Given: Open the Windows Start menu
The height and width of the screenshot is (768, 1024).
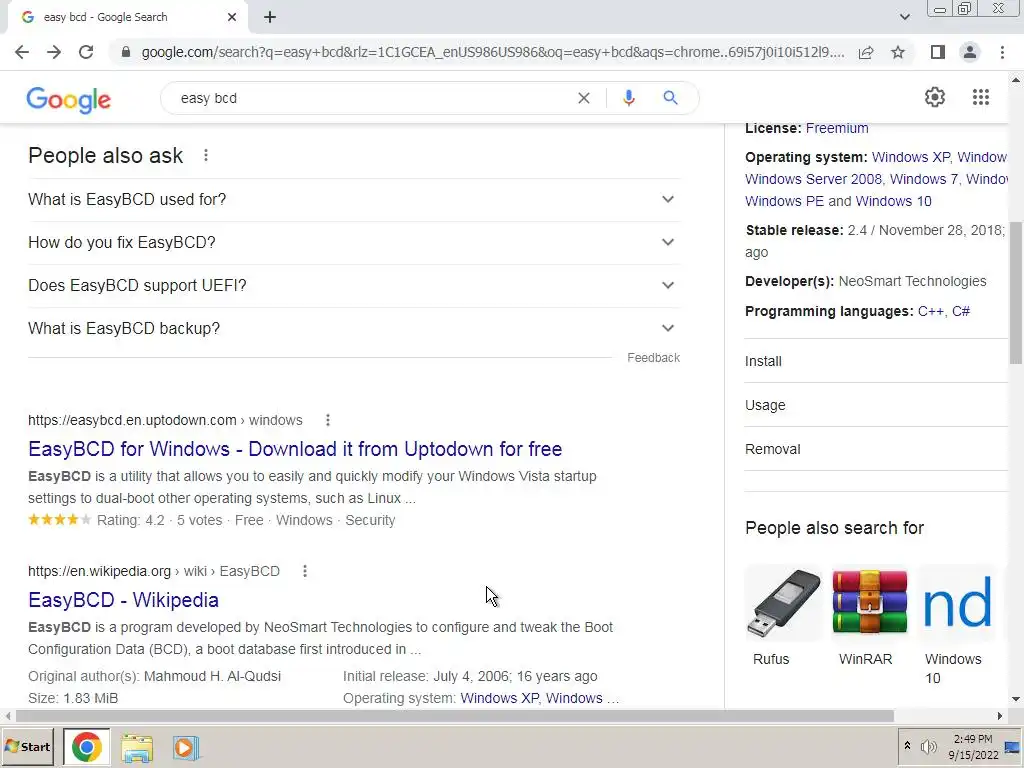Looking at the screenshot, I should tap(28, 747).
